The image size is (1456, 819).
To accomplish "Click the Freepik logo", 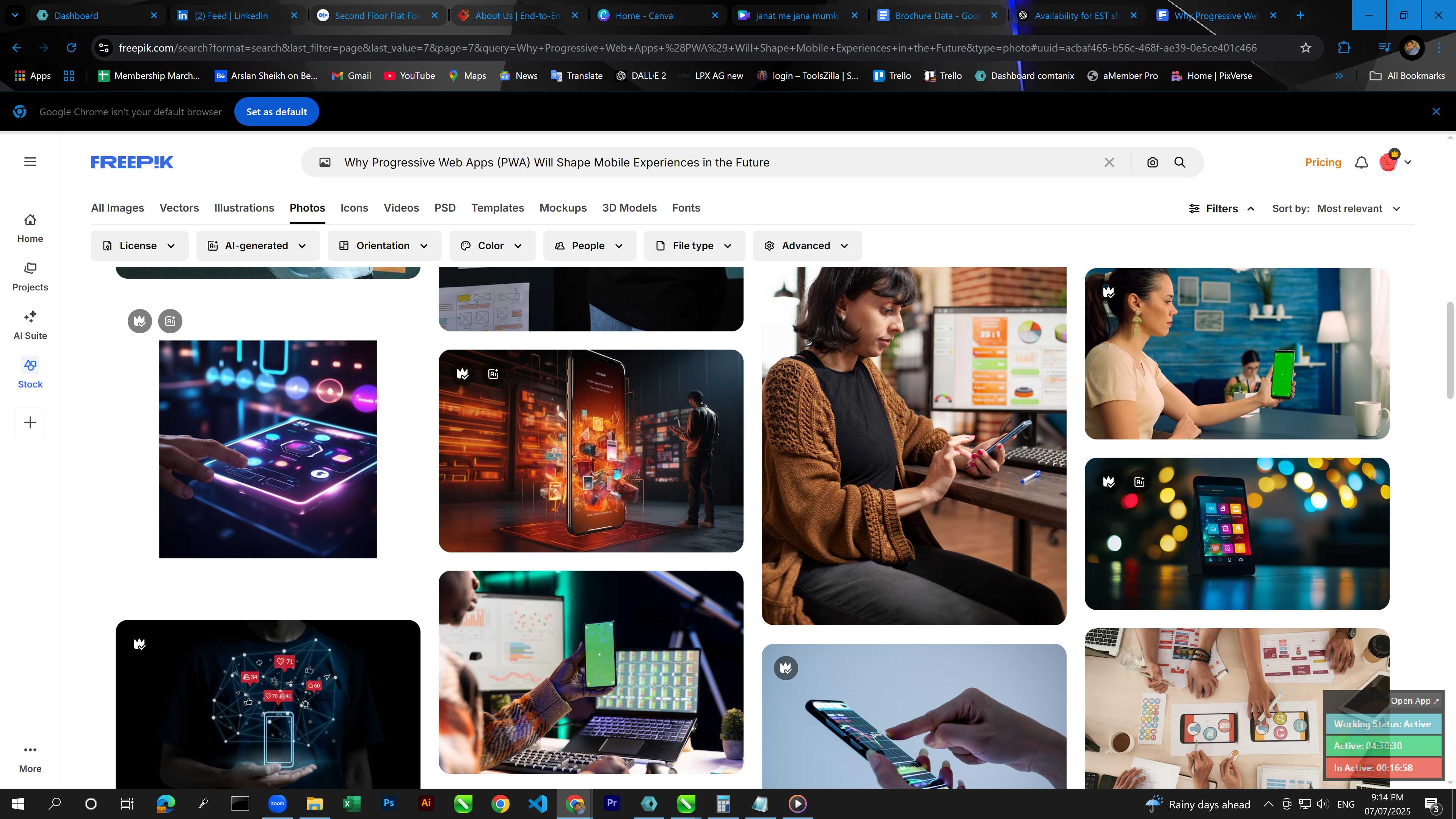I will coord(132,162).
